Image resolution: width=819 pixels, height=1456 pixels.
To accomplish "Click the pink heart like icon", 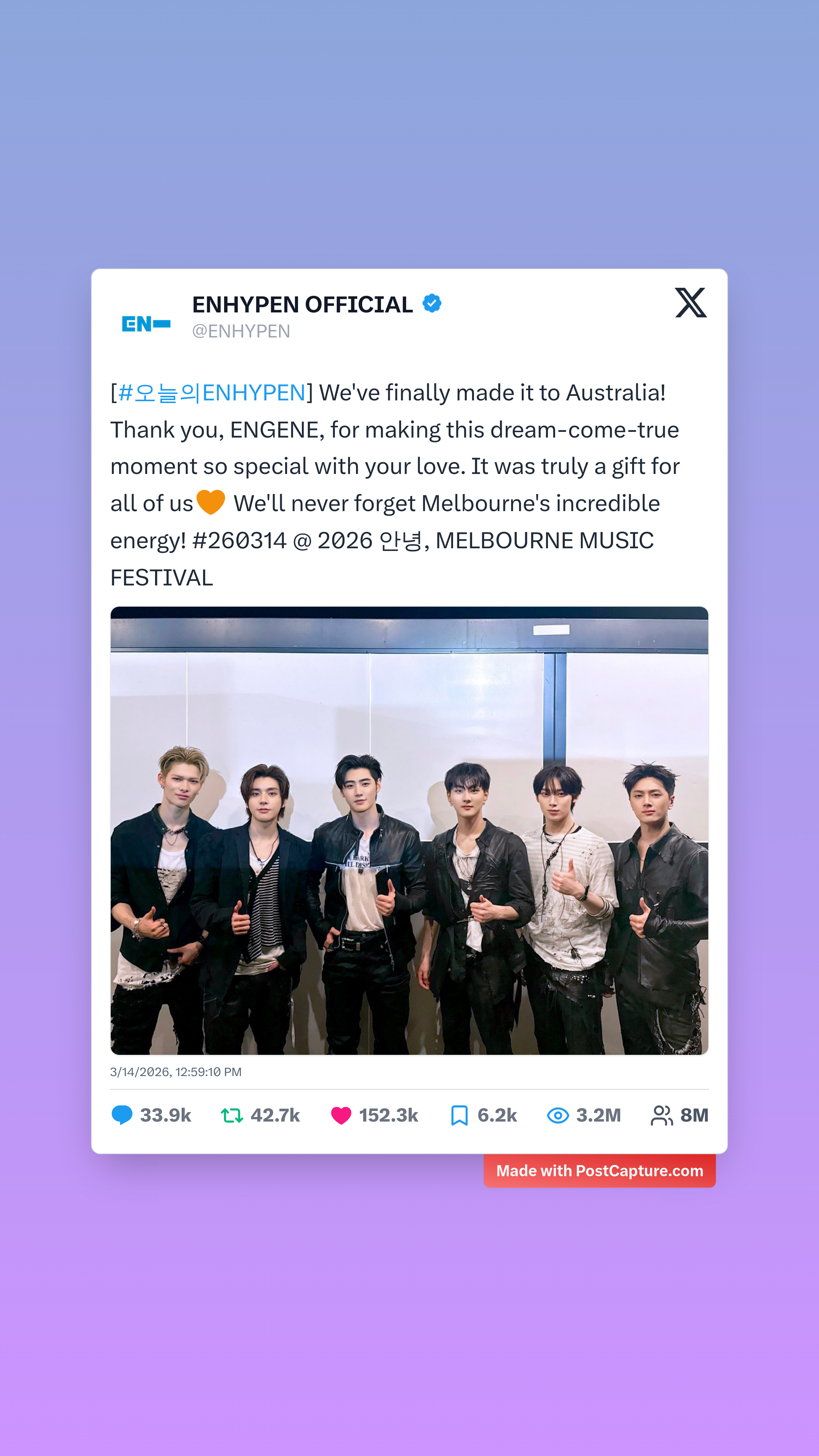I will pyautogui.click(x=341, y=1115).
